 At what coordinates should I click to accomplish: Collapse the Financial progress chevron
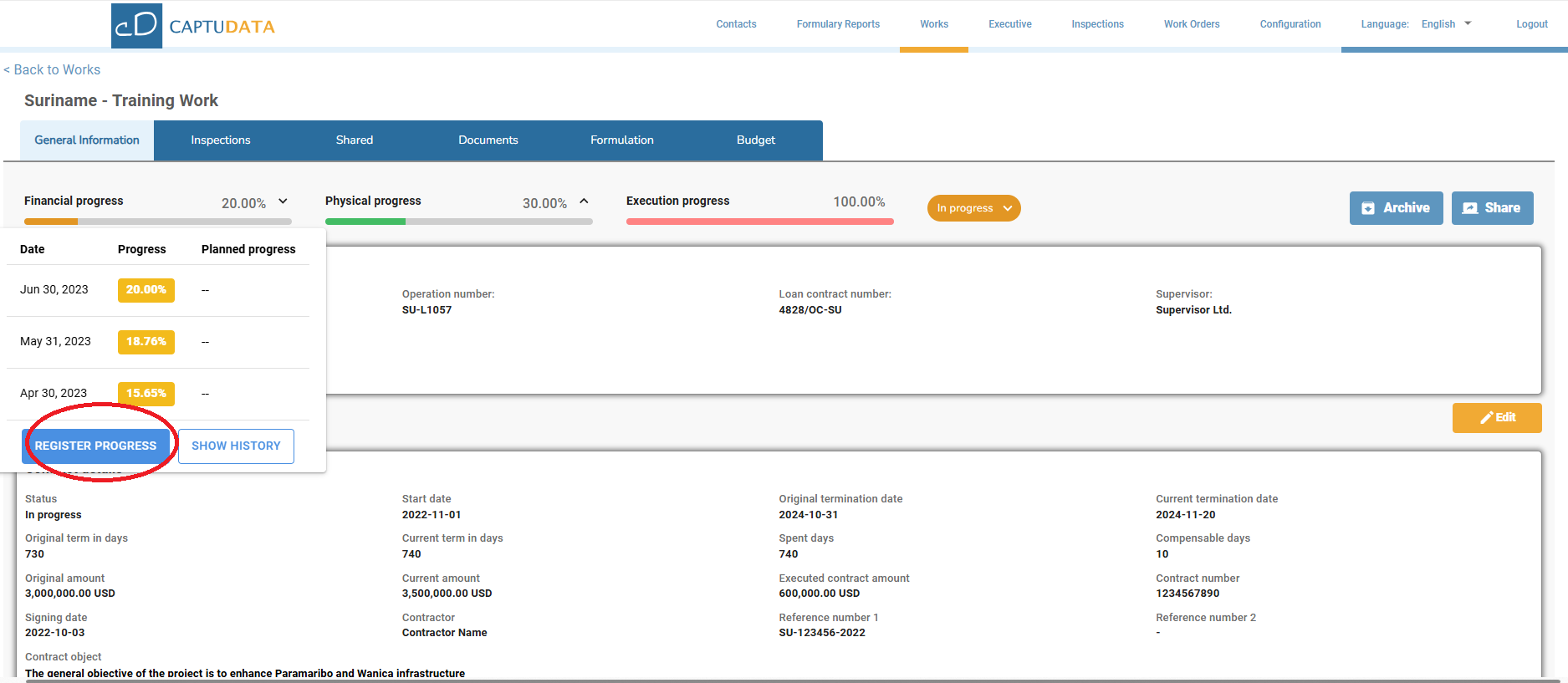coord(283,201)
